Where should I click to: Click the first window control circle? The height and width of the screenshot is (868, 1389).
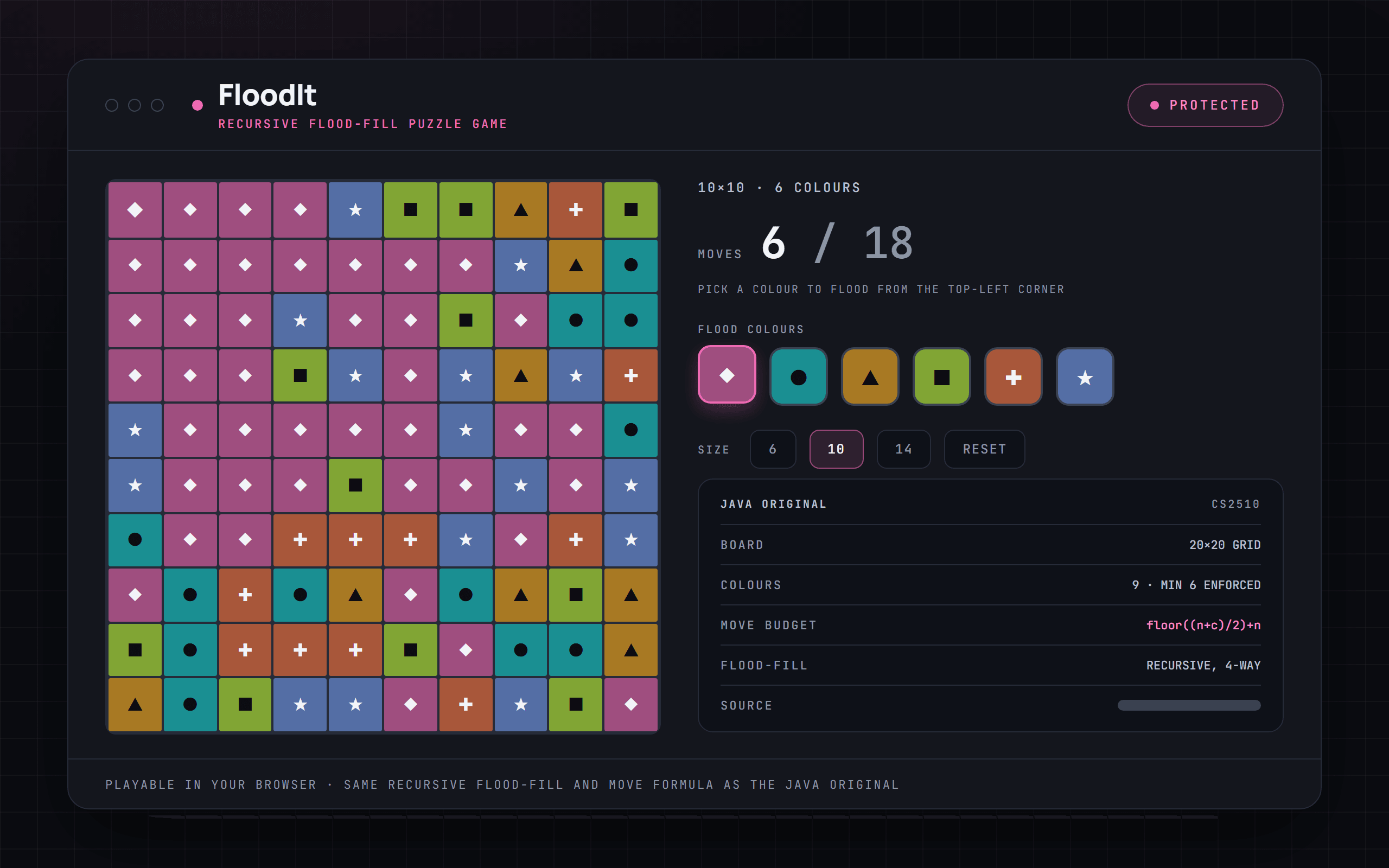tap(112, 105)
